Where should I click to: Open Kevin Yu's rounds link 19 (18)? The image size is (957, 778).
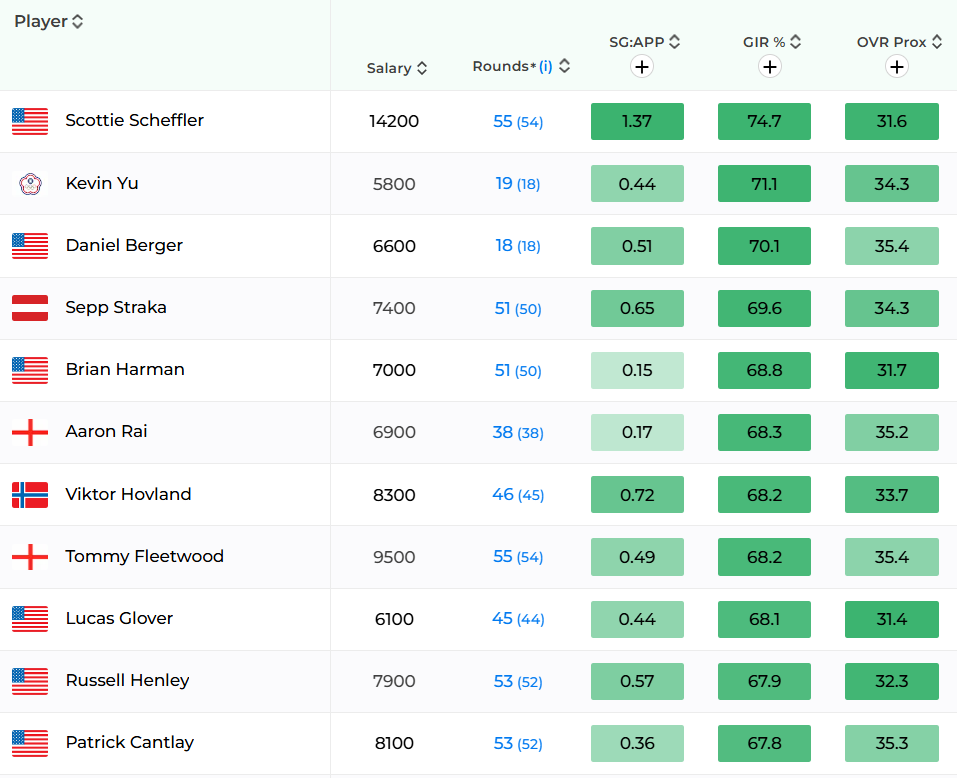pyautogui.click(x=518, y=184)
